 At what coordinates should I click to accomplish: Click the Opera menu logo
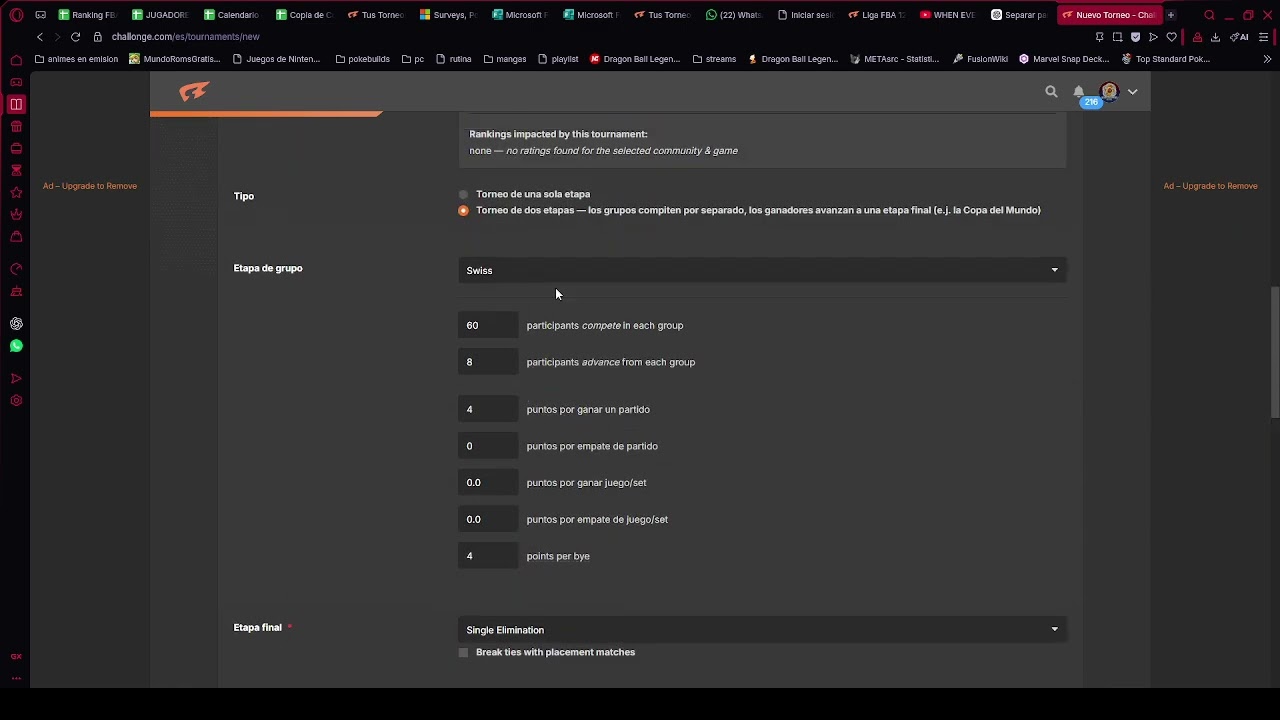point(16,15)
